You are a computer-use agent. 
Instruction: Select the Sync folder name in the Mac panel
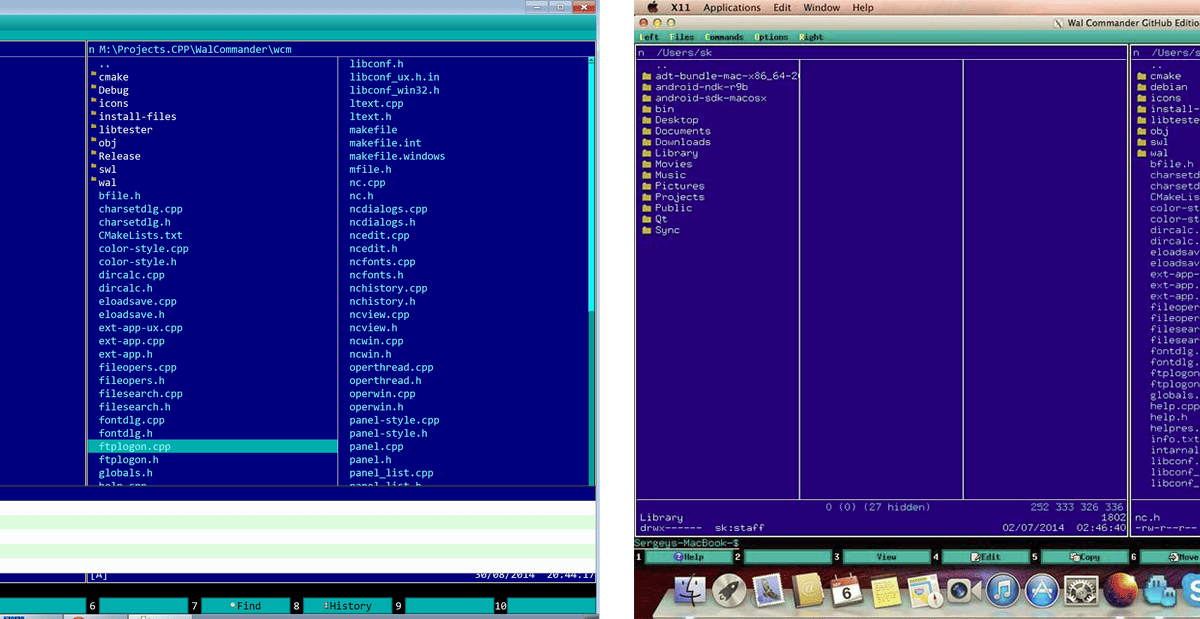point(668,230)
